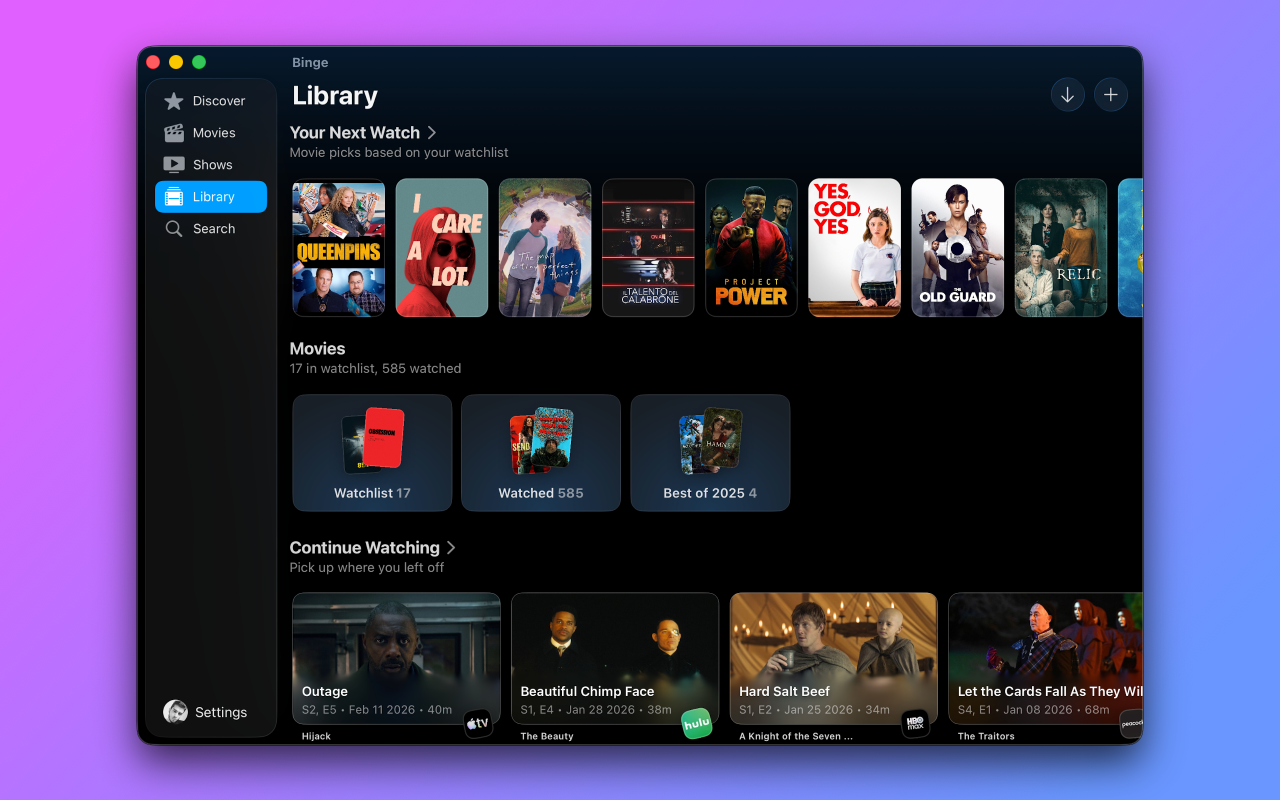Screen dimensions: 1280x800
Task: Click the Library stack icon
Action: (x=174, y=197)
